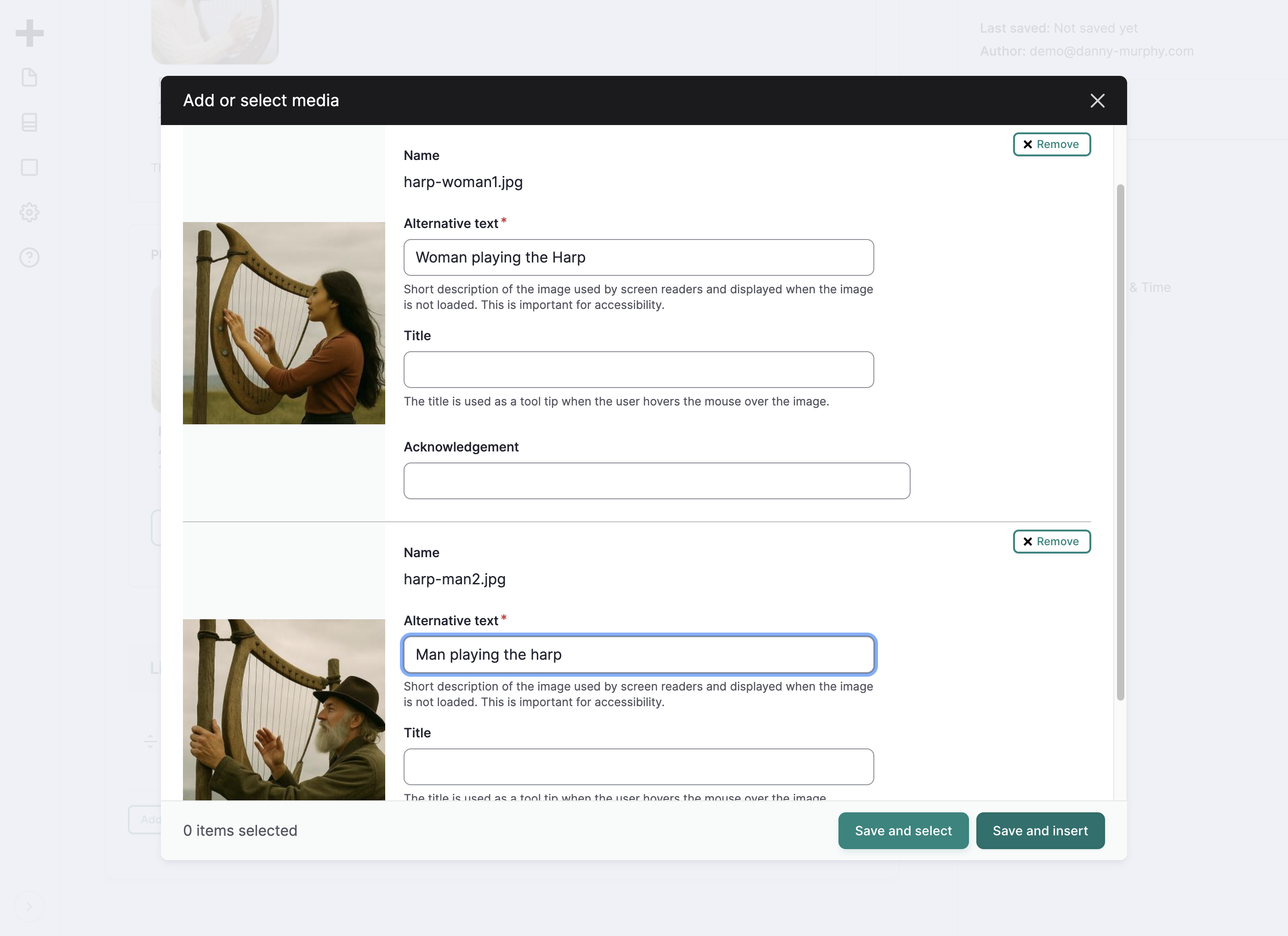Image resolution: width=1288 pixels, height=936 pixels.
Task: Expand the sidebar with bottom chevron
Action: 29,907
